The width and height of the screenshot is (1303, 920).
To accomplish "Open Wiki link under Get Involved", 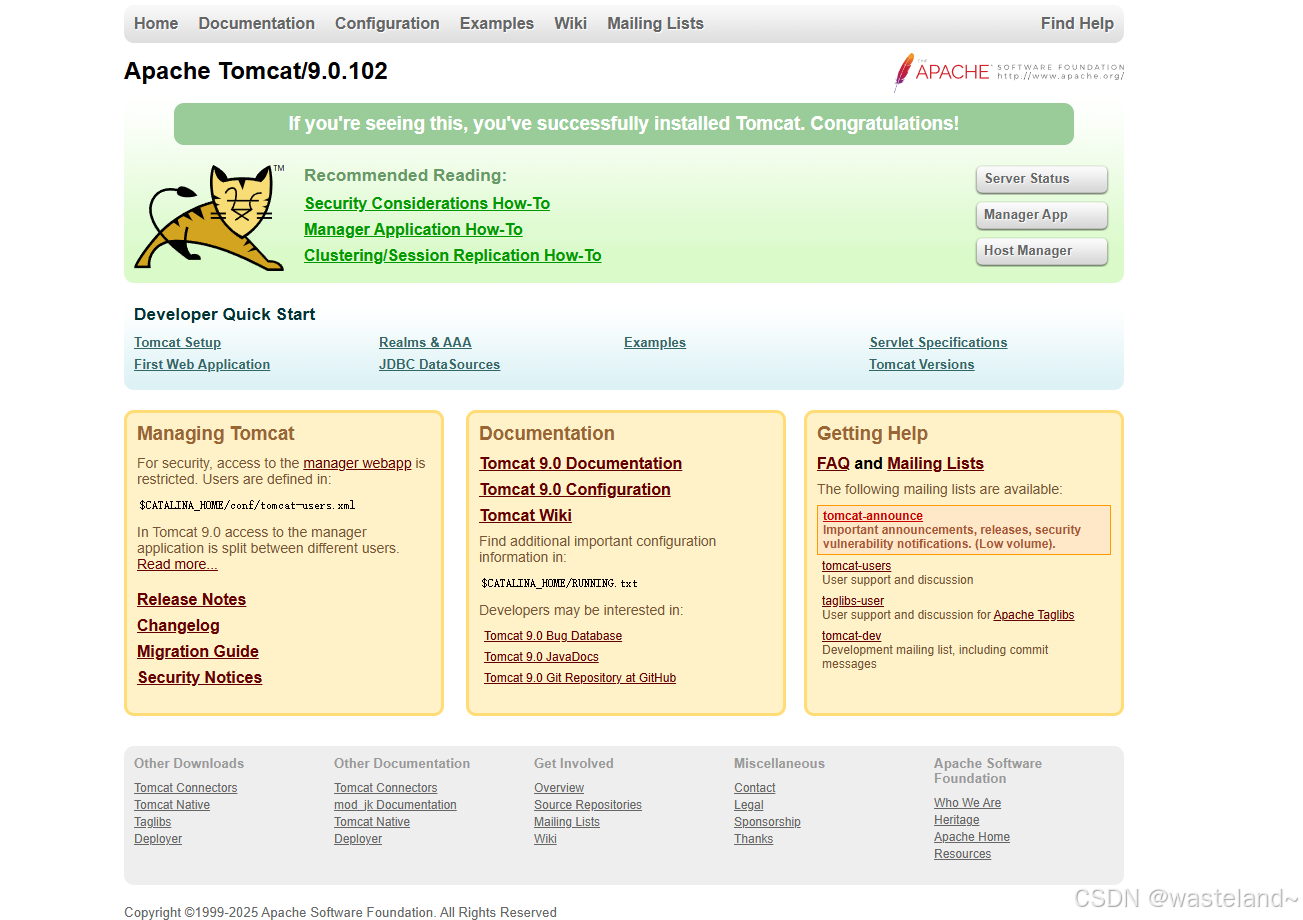I will [545, 839].
